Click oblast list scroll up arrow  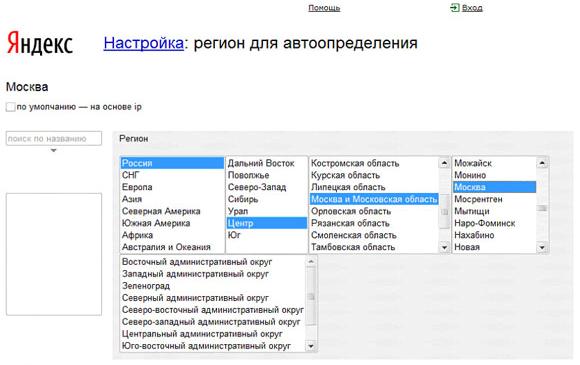[x=444, y=163]
